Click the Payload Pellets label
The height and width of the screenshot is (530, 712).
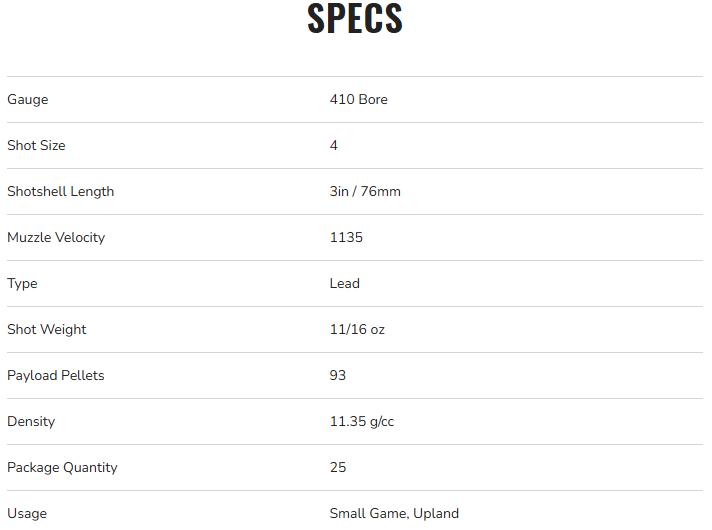tap(56, 376)
